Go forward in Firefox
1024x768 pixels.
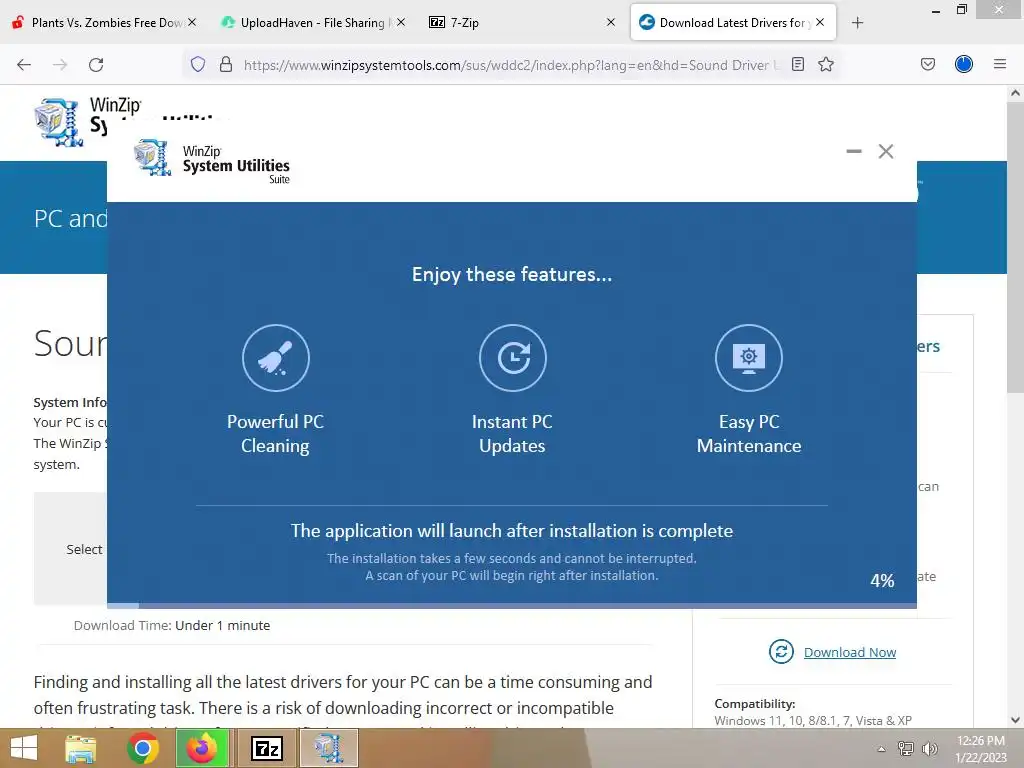(60, 64)
